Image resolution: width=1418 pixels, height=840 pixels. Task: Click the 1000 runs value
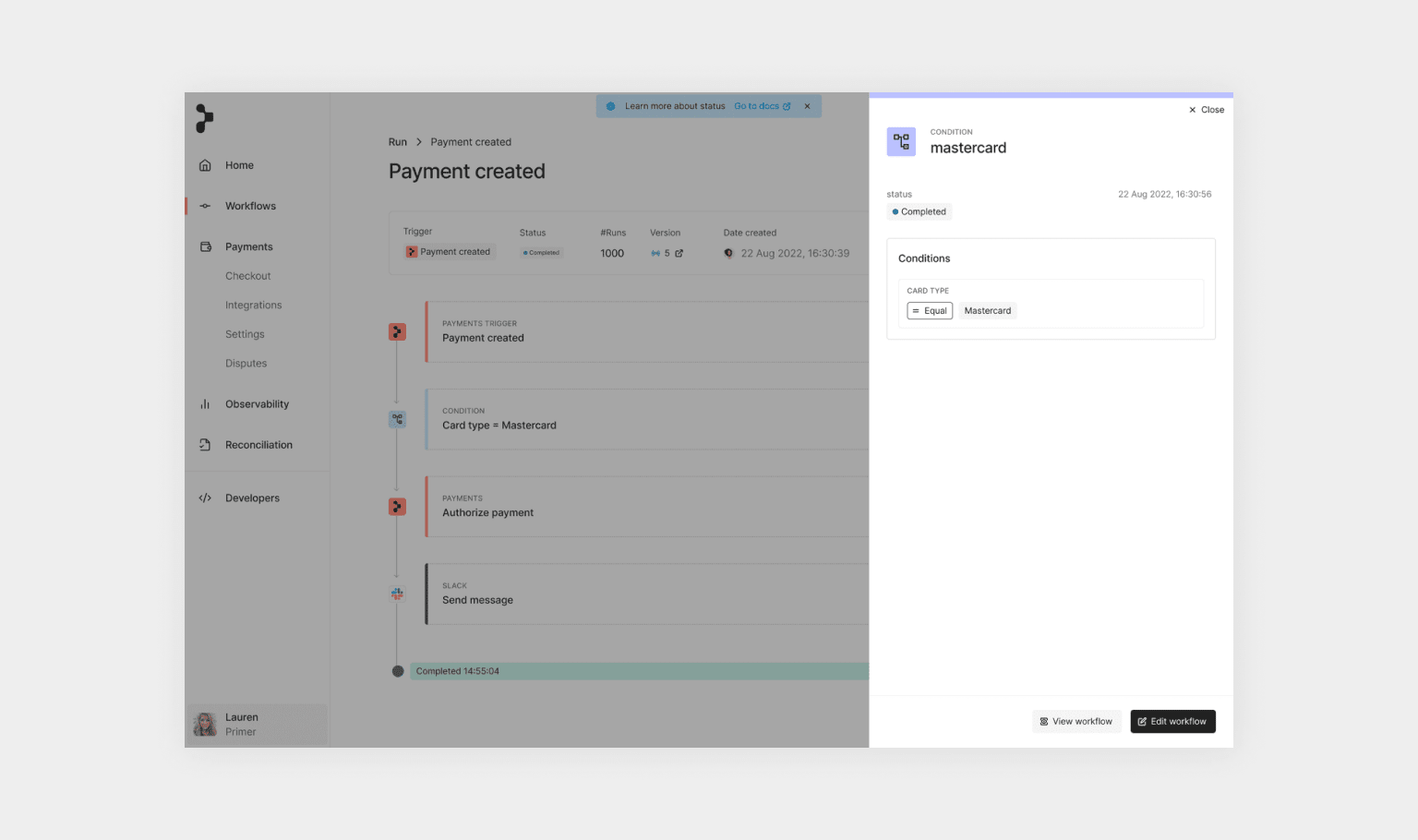(x=612, y=253)
